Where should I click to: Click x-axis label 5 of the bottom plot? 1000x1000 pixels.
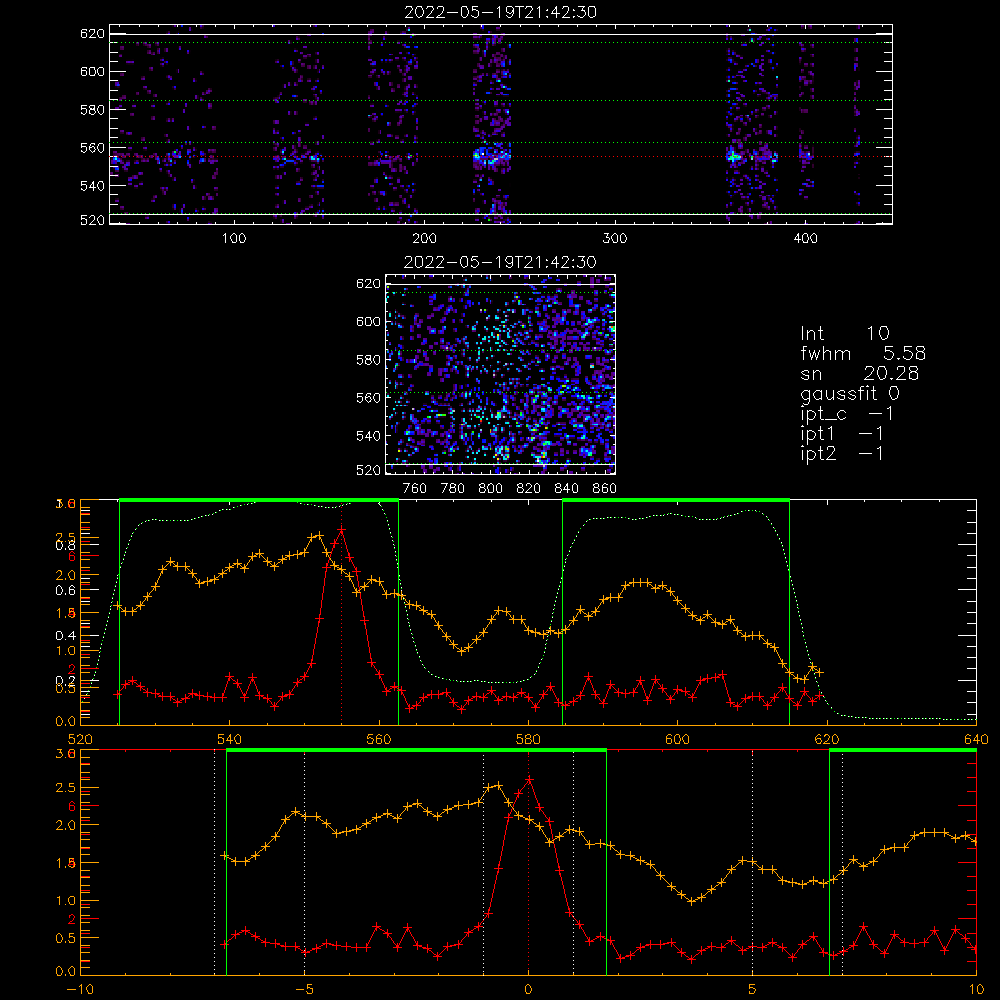coord(753,990)
